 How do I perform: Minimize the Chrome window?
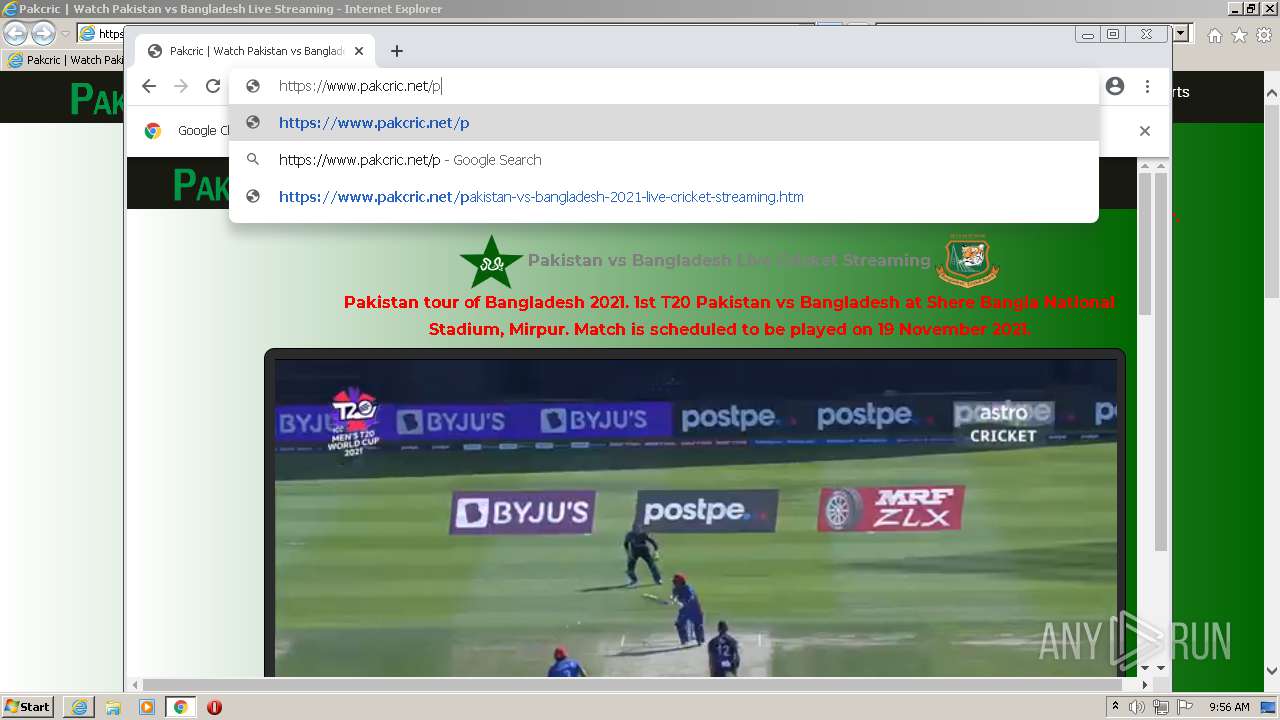1088,34
